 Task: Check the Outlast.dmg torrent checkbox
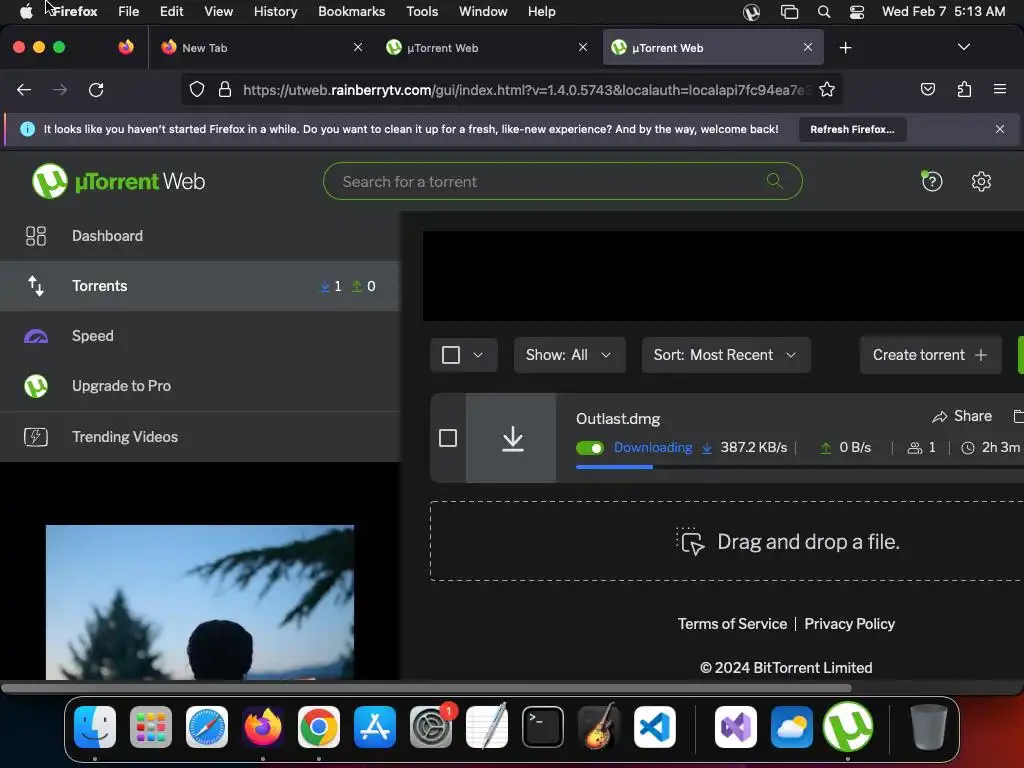click(448, 438)
